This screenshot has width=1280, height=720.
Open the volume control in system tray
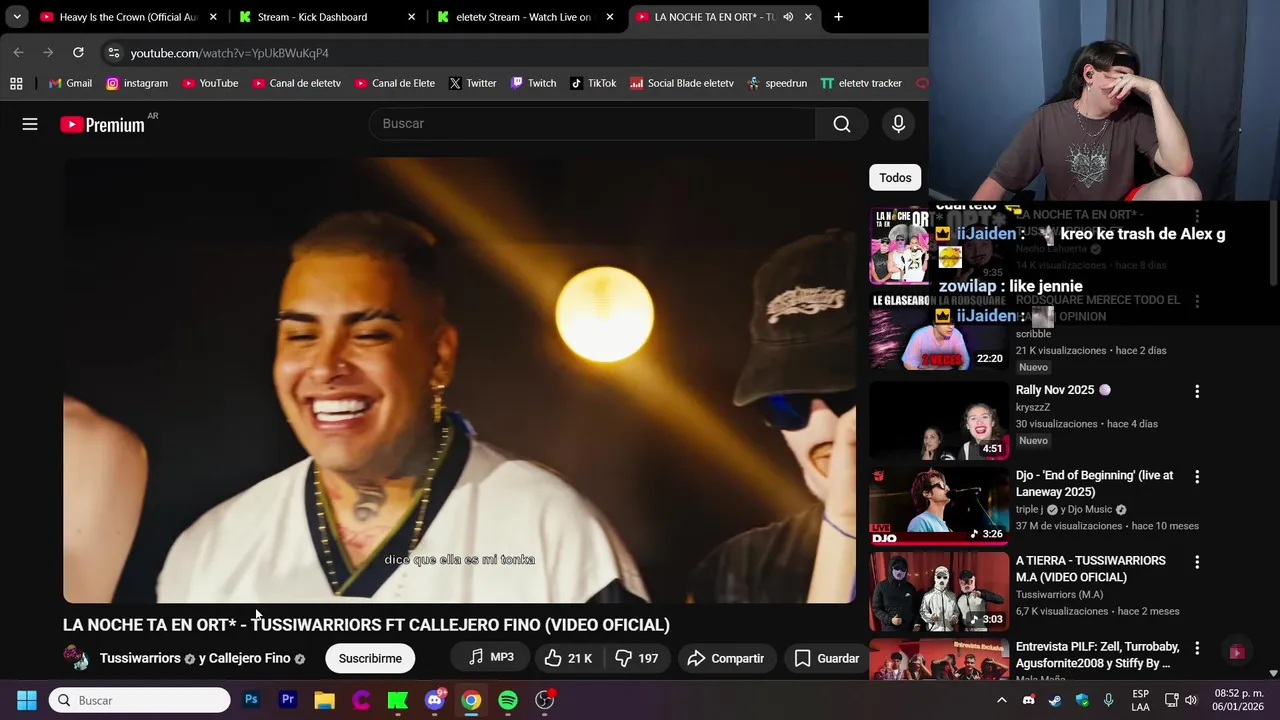tap(1190, 700)
